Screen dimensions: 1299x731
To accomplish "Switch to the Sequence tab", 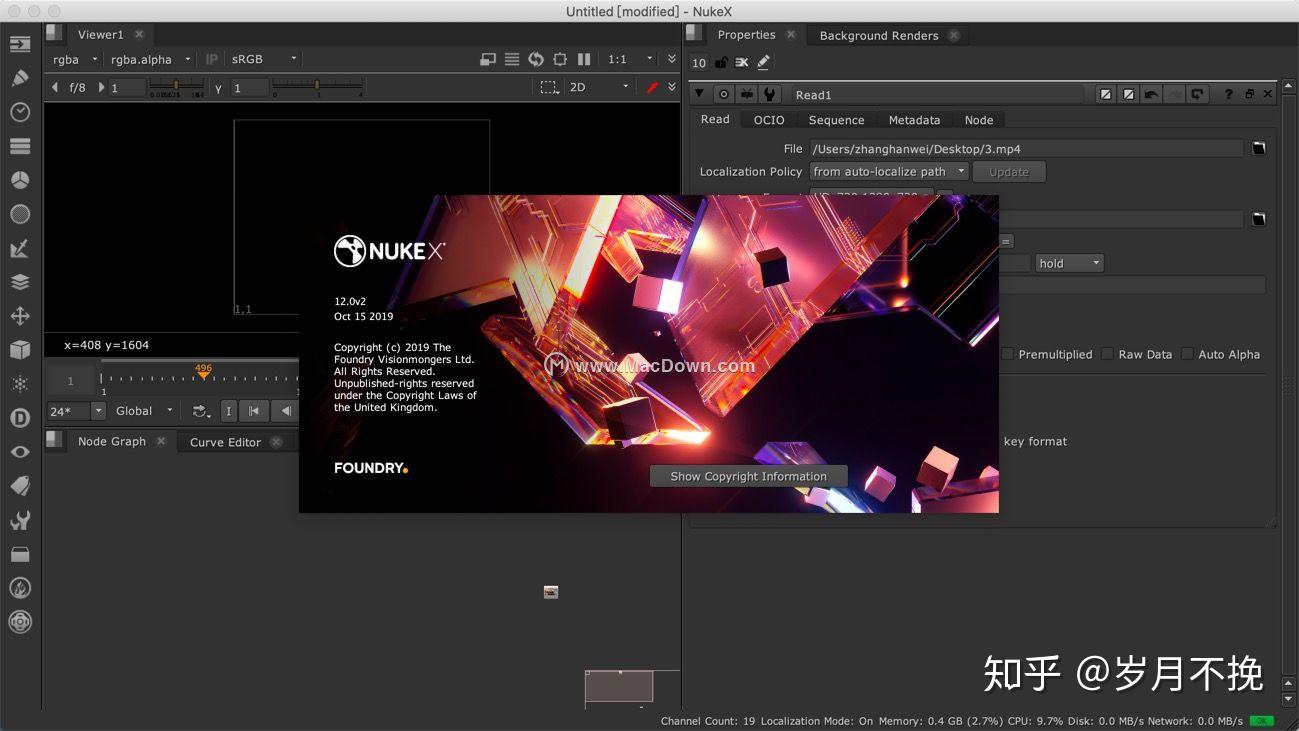I will (x=836, y=120).
